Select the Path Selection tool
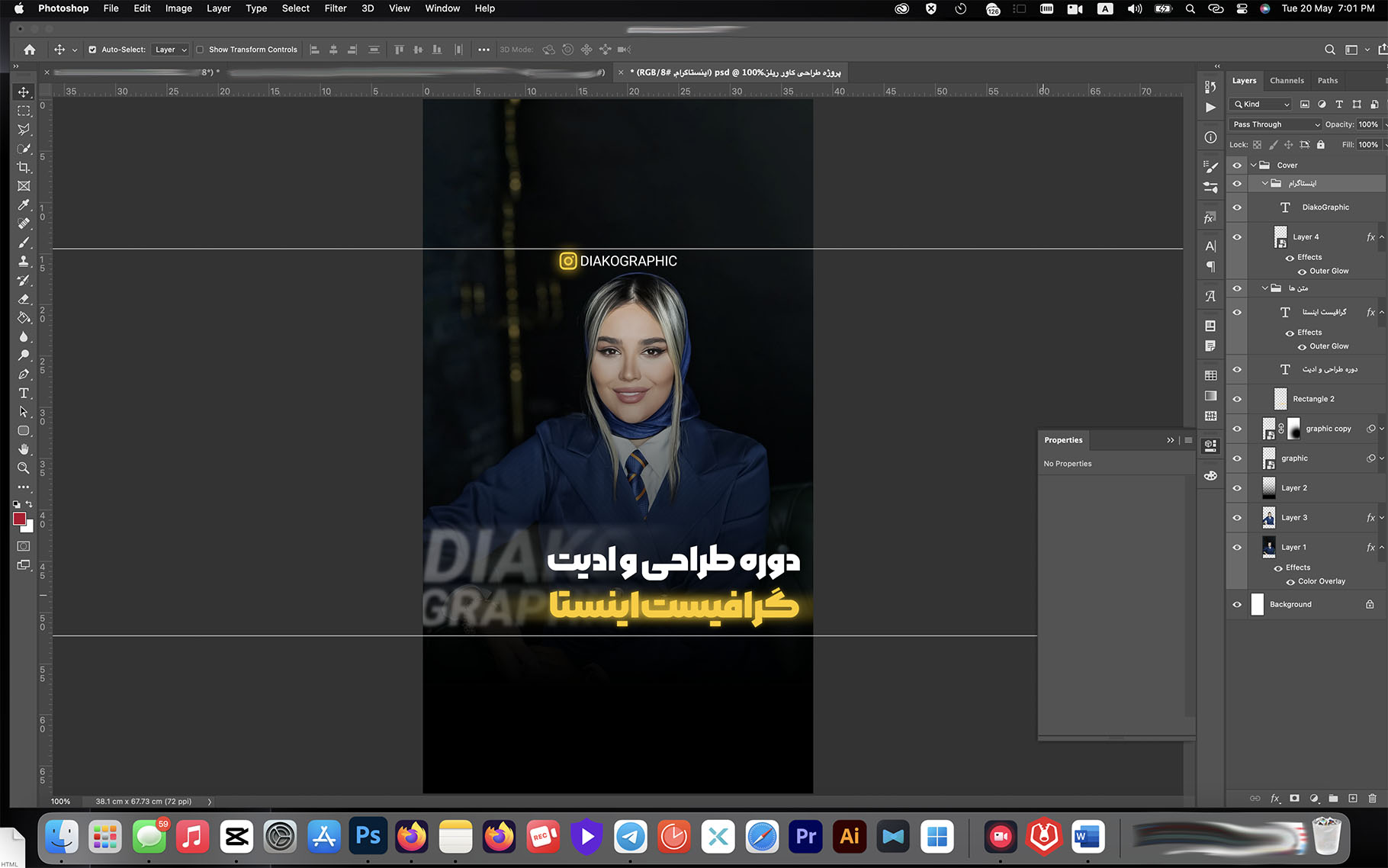This screenshot has width=1388, height=868. tap(24, 412)
